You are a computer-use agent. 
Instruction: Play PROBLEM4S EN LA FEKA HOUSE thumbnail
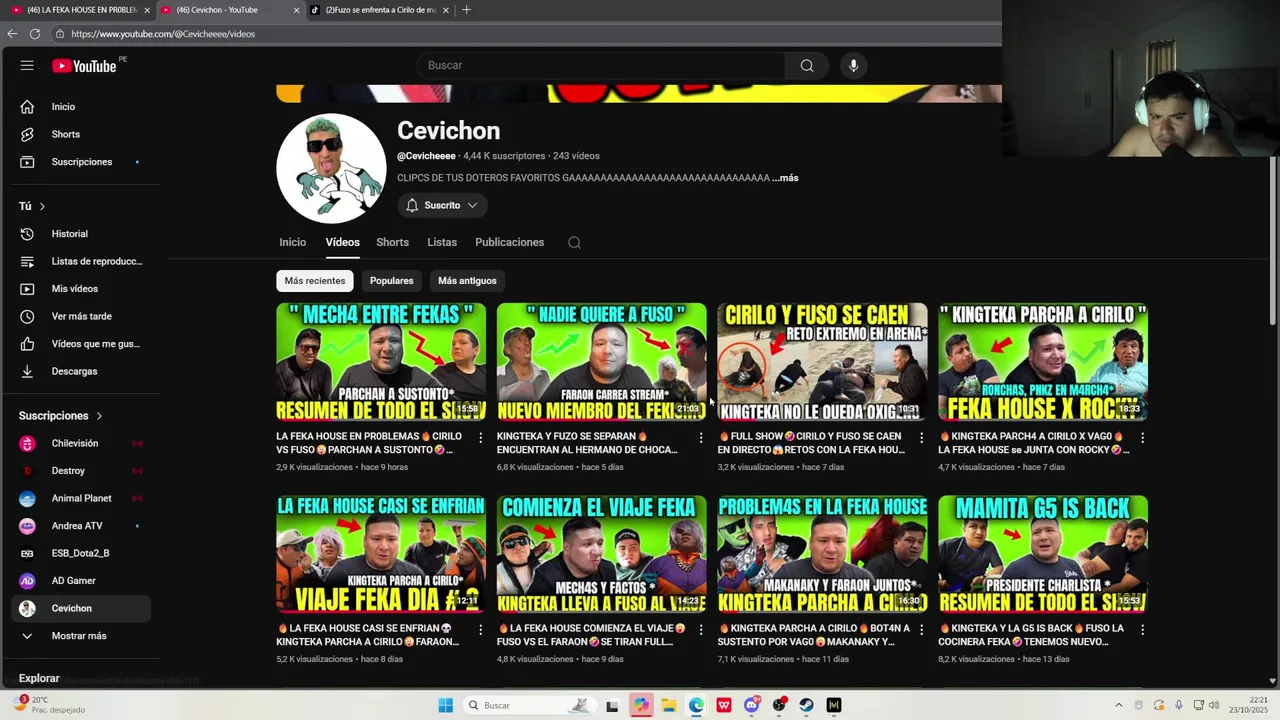(x=822, y=554)
